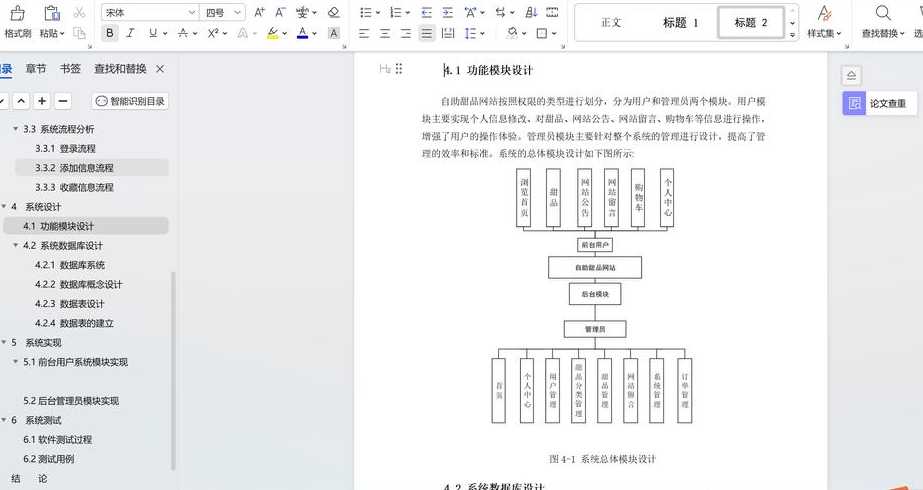Toggle Italic formatting
This screenshot has width=923, height=490.
coord(130,34)
